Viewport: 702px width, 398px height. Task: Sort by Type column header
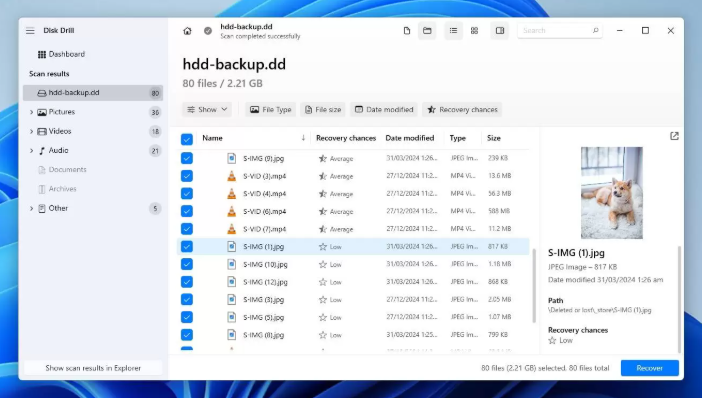[458, 138]
